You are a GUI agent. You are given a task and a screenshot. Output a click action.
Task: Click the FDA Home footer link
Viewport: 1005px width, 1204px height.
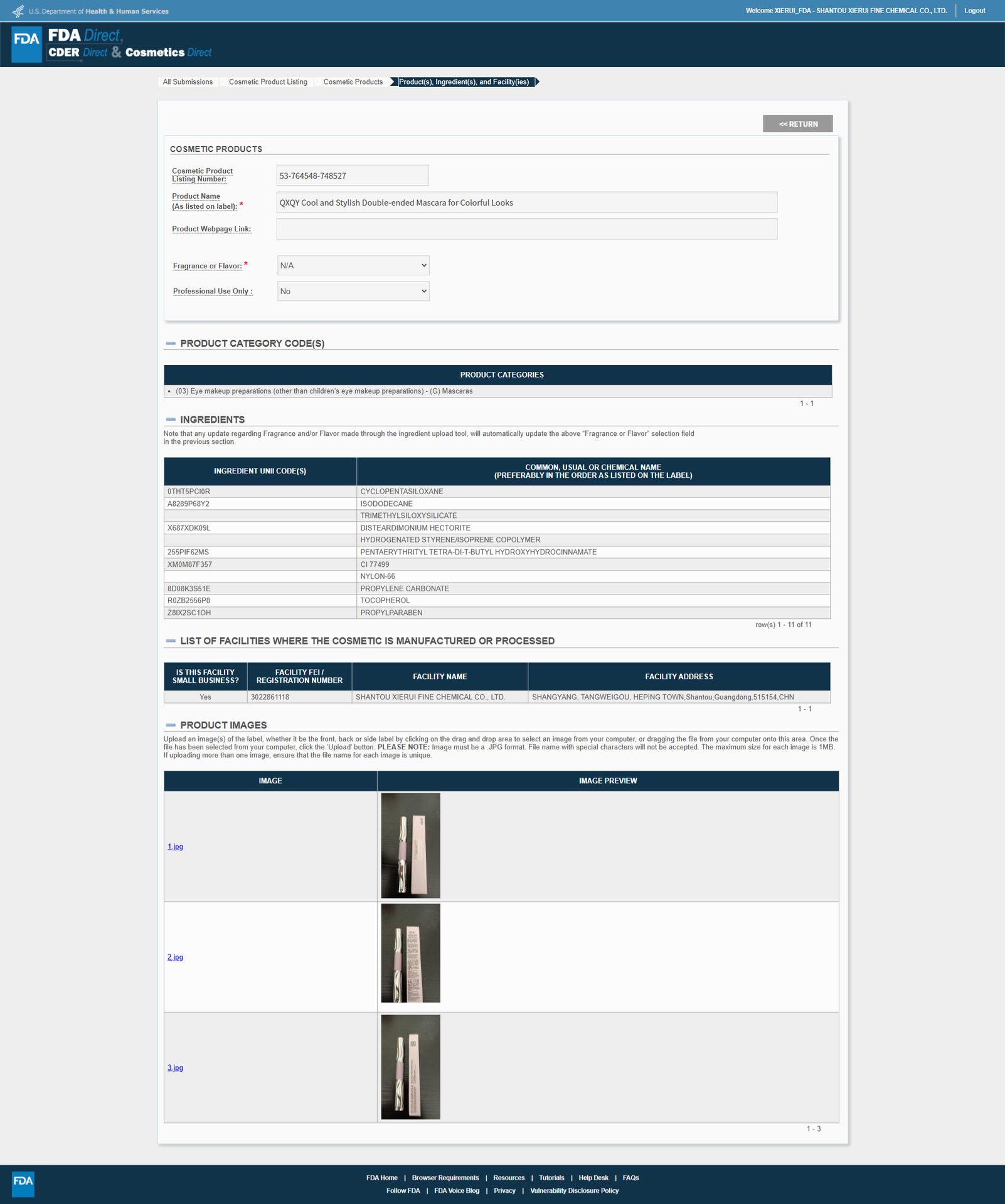[382, 1178]
